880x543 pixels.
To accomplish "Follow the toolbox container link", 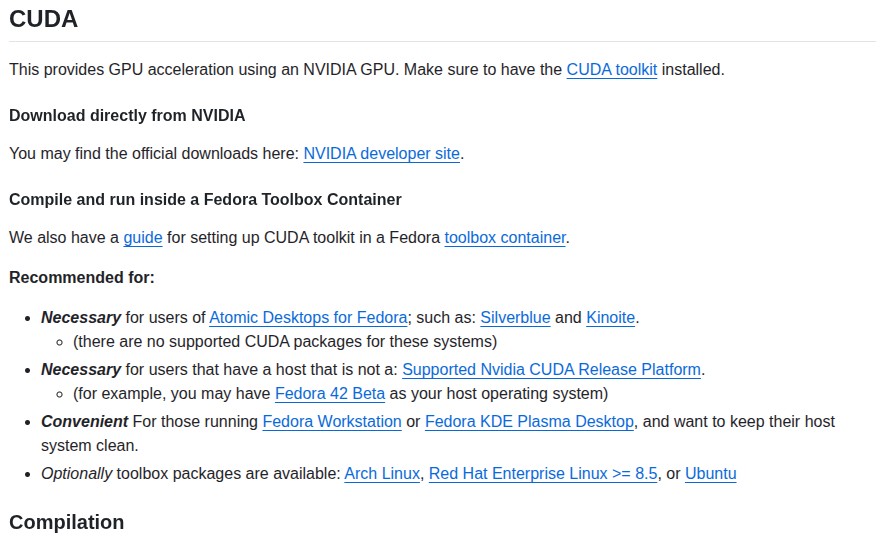I will click(505, 238).
